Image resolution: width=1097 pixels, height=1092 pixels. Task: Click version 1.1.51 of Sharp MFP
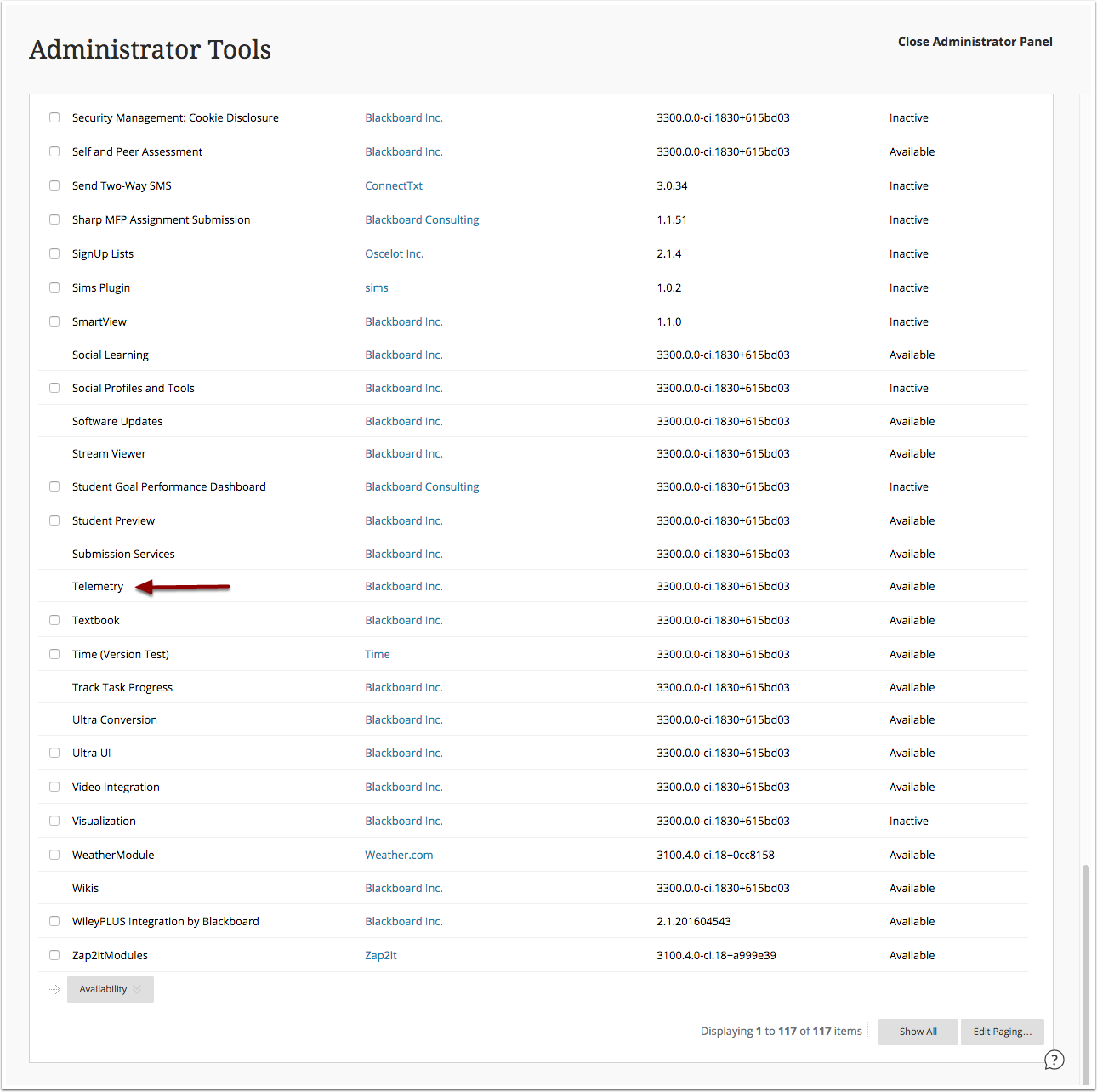672,219
